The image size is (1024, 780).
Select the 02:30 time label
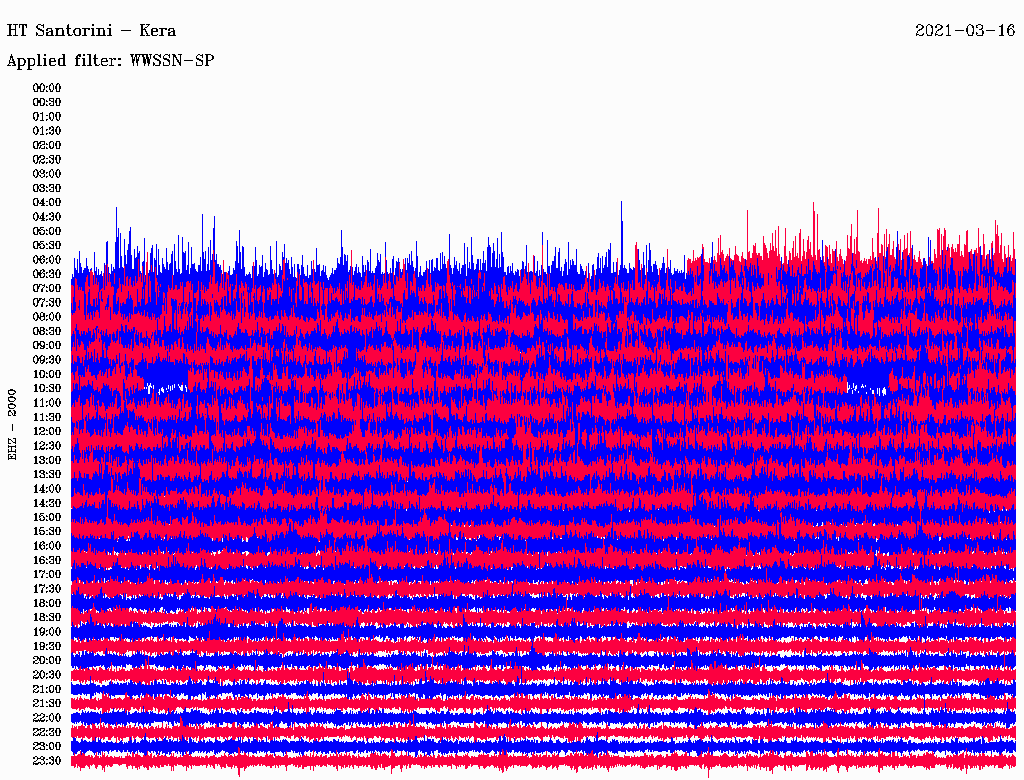point(47,159)
